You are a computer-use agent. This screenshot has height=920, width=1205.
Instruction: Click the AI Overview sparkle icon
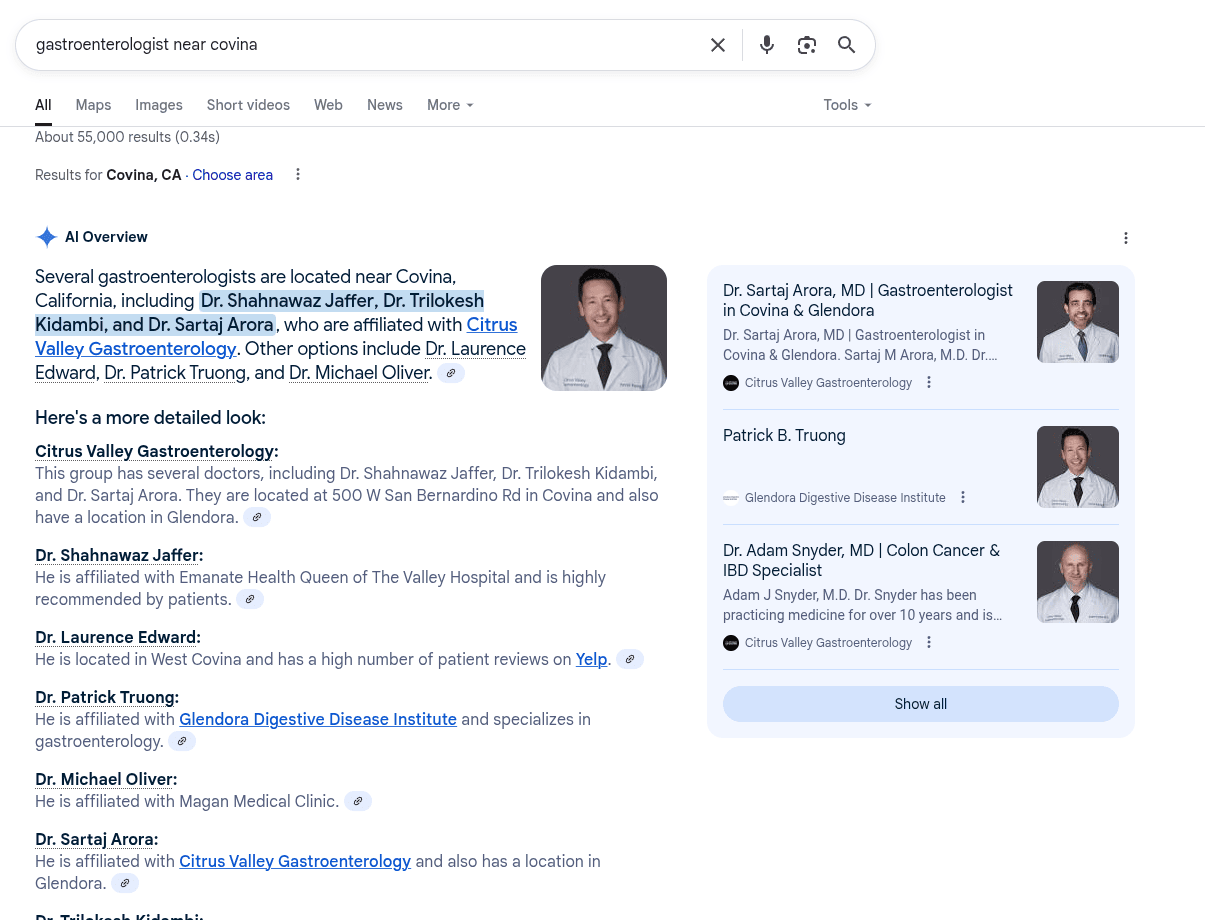(x=47, y=237)
